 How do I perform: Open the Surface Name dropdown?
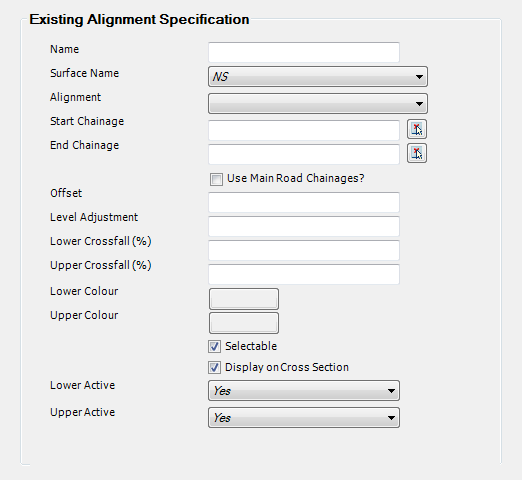(x=318, y=77)
